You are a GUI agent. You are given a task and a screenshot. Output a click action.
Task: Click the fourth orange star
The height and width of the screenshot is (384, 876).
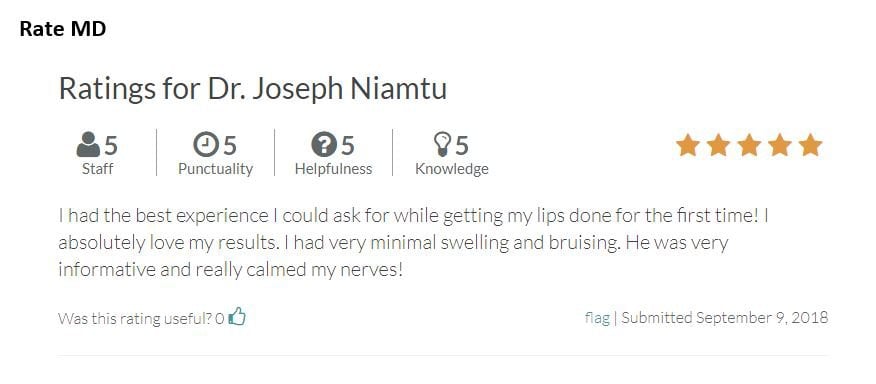click(x=780, y=145)
